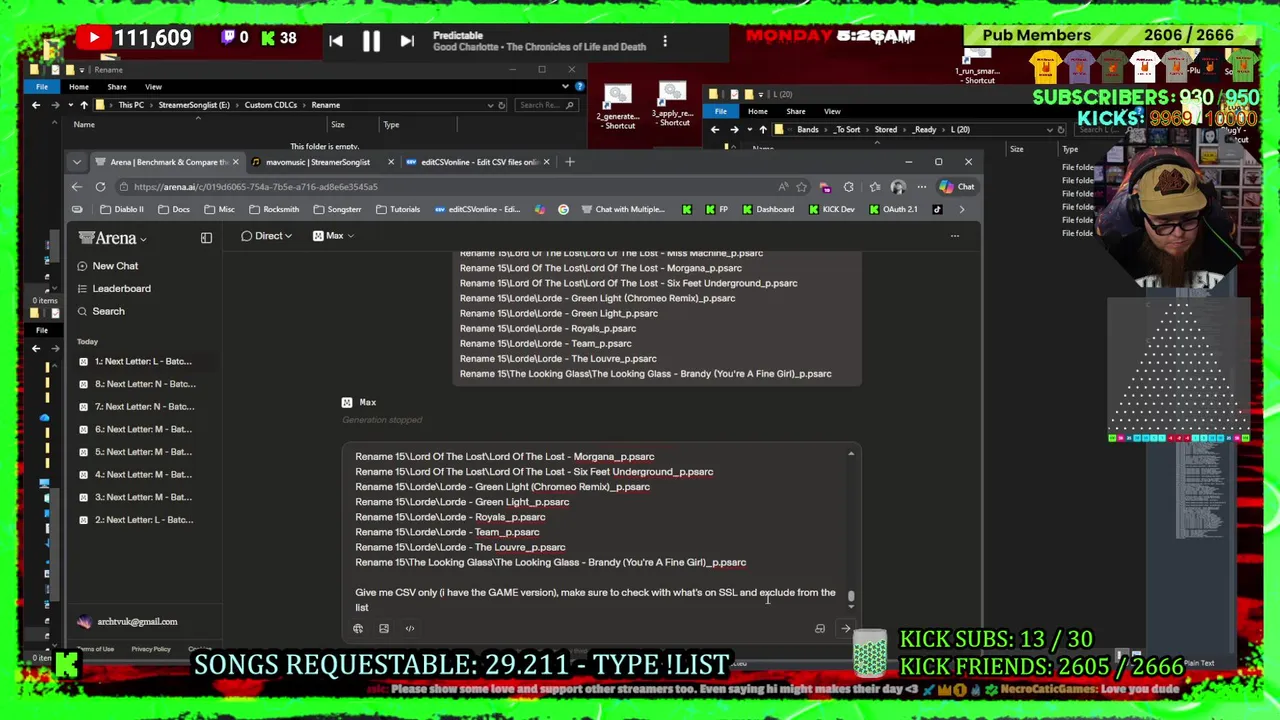The height and width of the screenshot is (720, 1280).
Task: Close the mavomusic StreamerSonglist tab
Action: tap(390, 162)
